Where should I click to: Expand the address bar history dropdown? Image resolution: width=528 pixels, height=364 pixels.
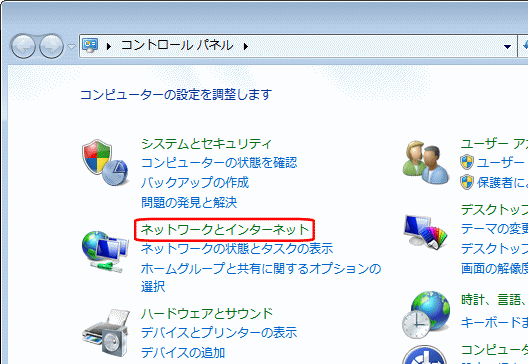[x=507, y=46]
